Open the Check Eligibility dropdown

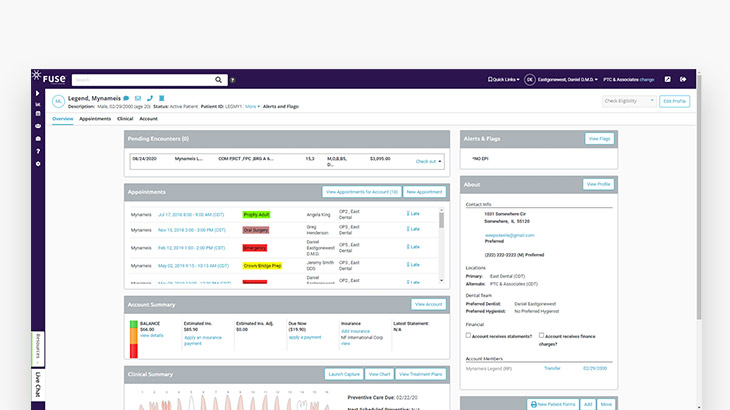tap(629, 101)
